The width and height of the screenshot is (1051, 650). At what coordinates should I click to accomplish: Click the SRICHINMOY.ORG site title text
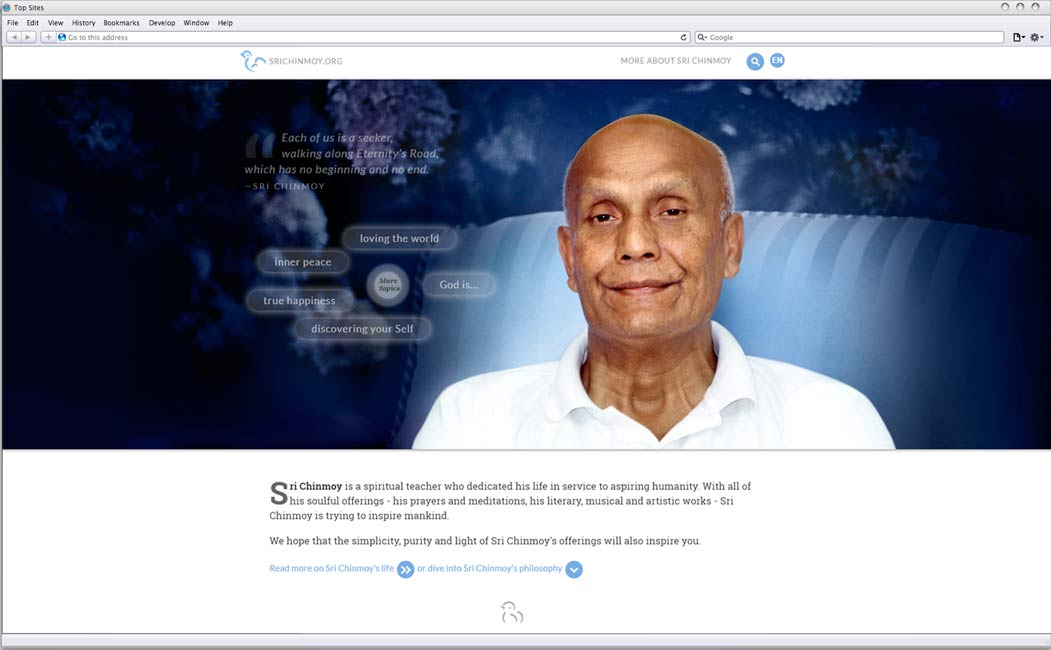point(306,61)
